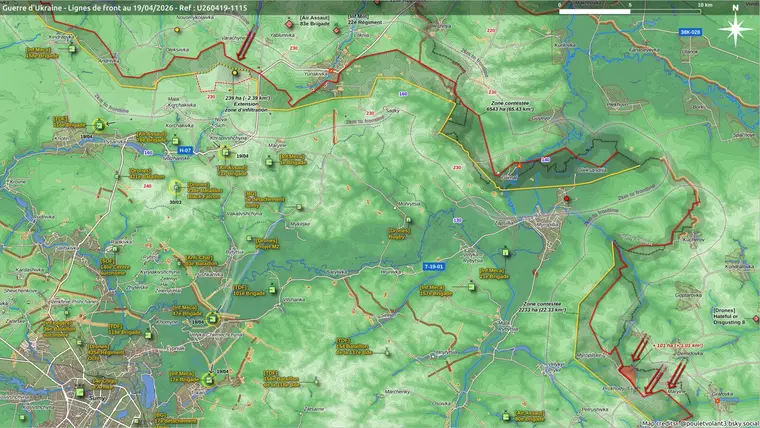760x428 pixels.
Task: Select the 152e Brigade unit marker
Action: (x=471, y=287)
